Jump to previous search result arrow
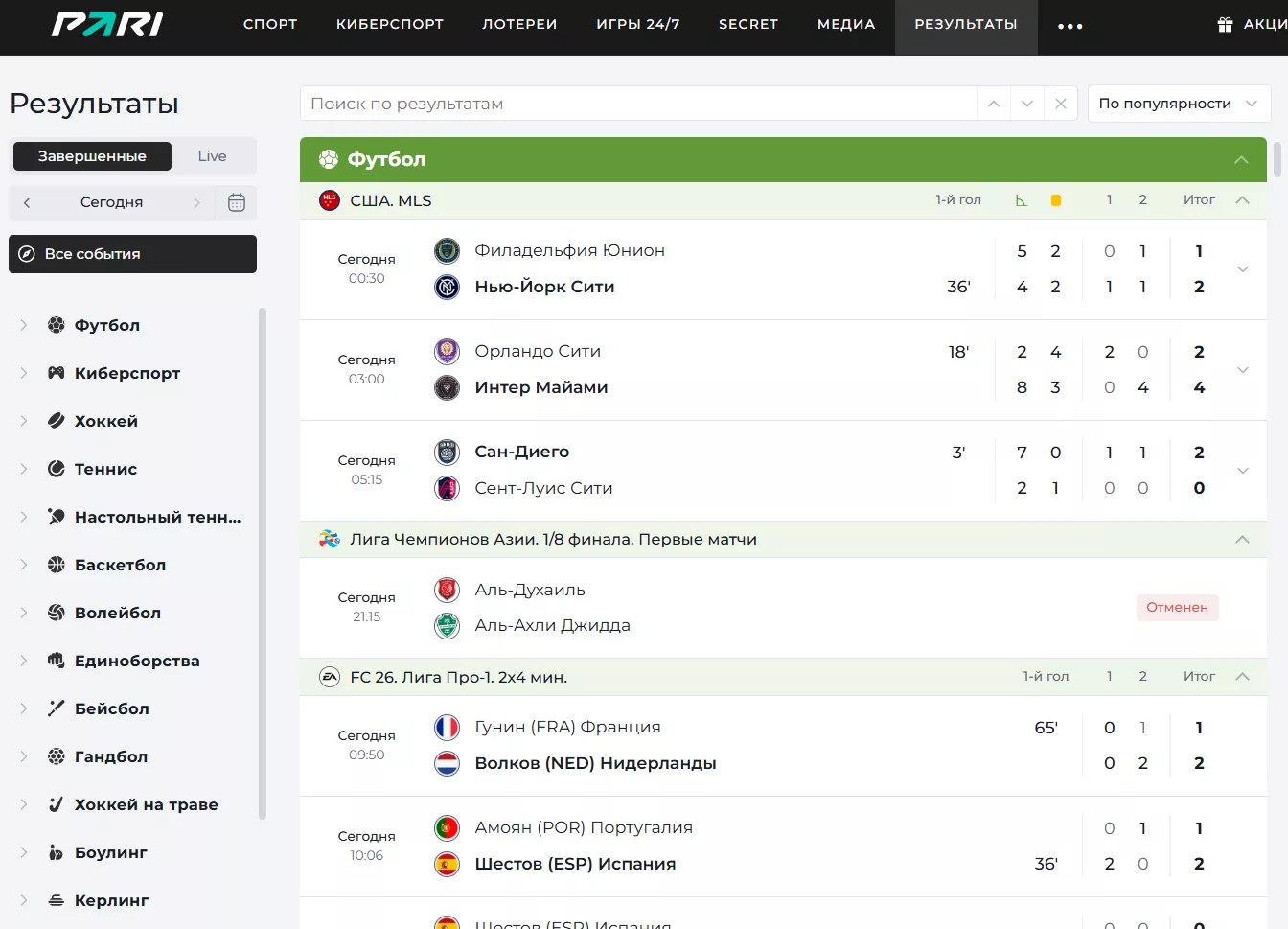Screen dimensions: 1288x929 pos(994,104)
